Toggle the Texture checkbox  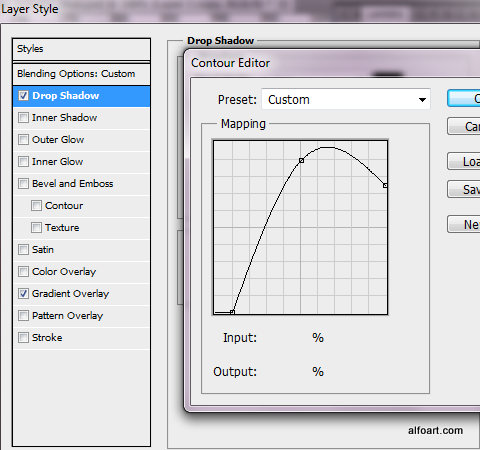[x=36, y=228]
